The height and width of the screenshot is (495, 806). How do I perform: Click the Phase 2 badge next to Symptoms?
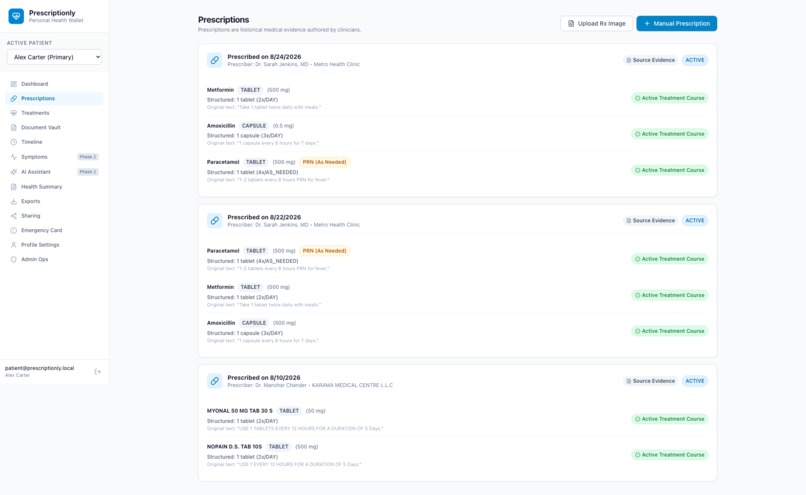87,157
